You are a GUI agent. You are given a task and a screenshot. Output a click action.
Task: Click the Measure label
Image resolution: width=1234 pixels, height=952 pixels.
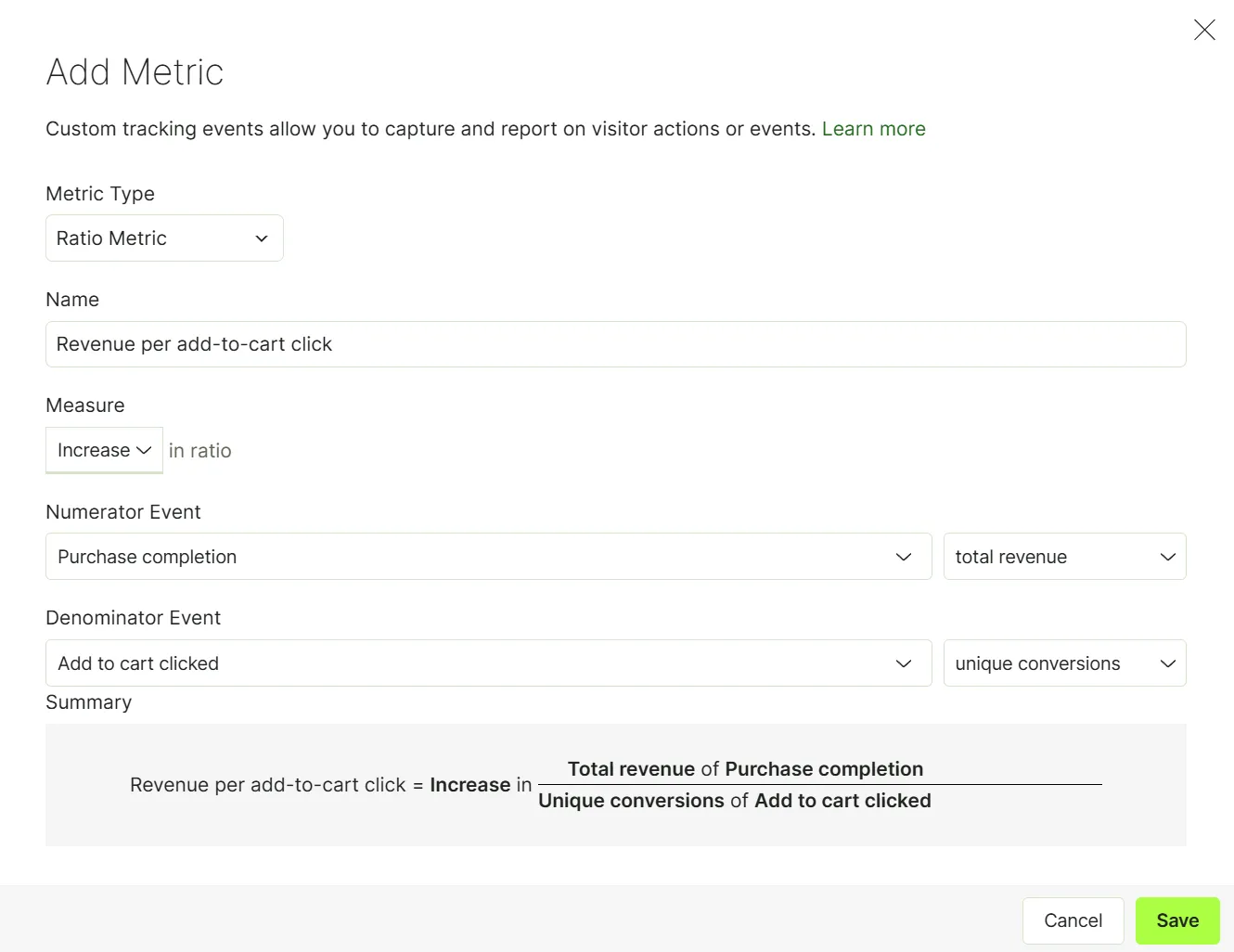[85, 405]
